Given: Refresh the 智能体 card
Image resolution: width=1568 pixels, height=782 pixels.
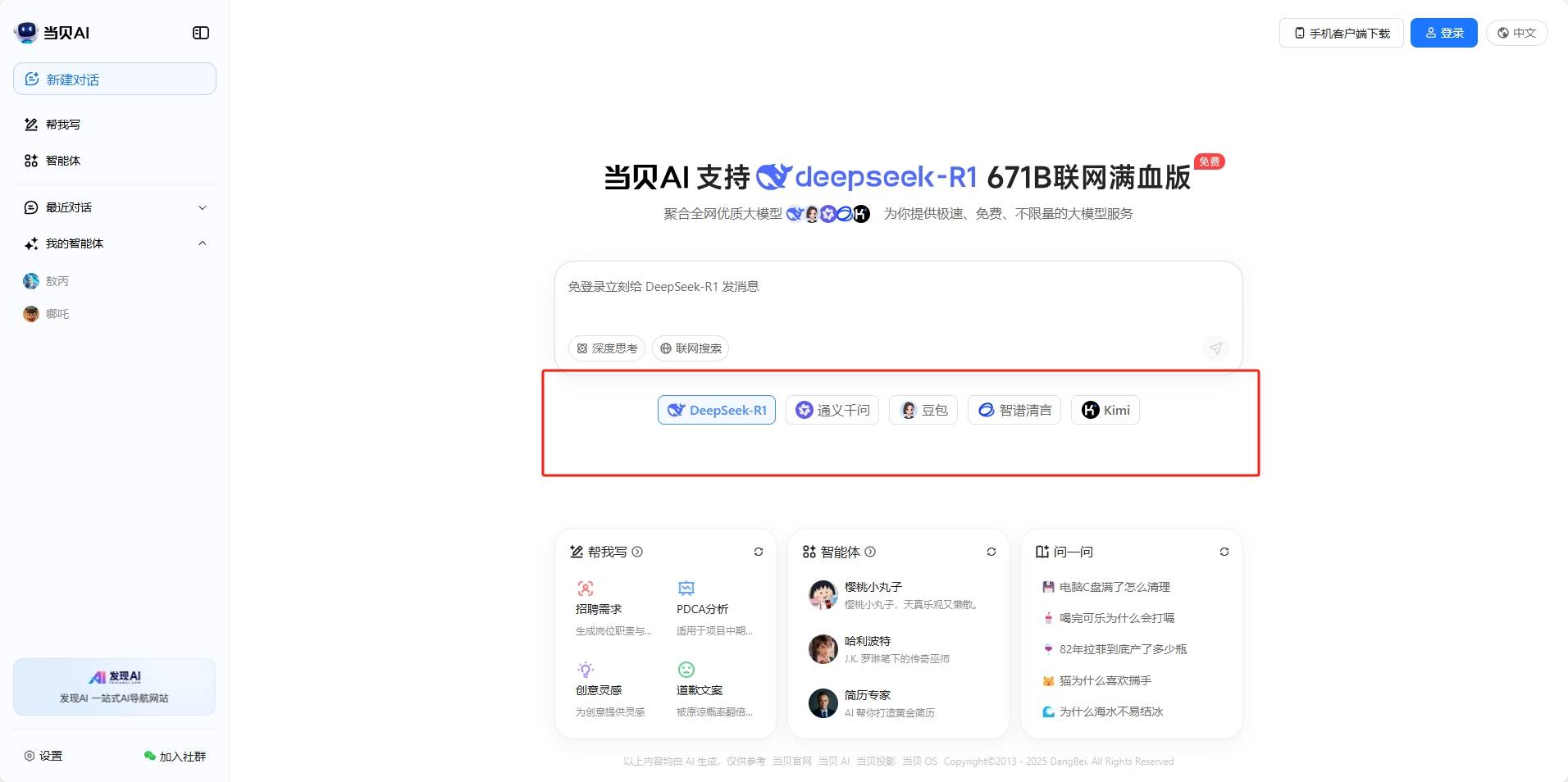Looking at the screenshot, I should pos(991,552).
